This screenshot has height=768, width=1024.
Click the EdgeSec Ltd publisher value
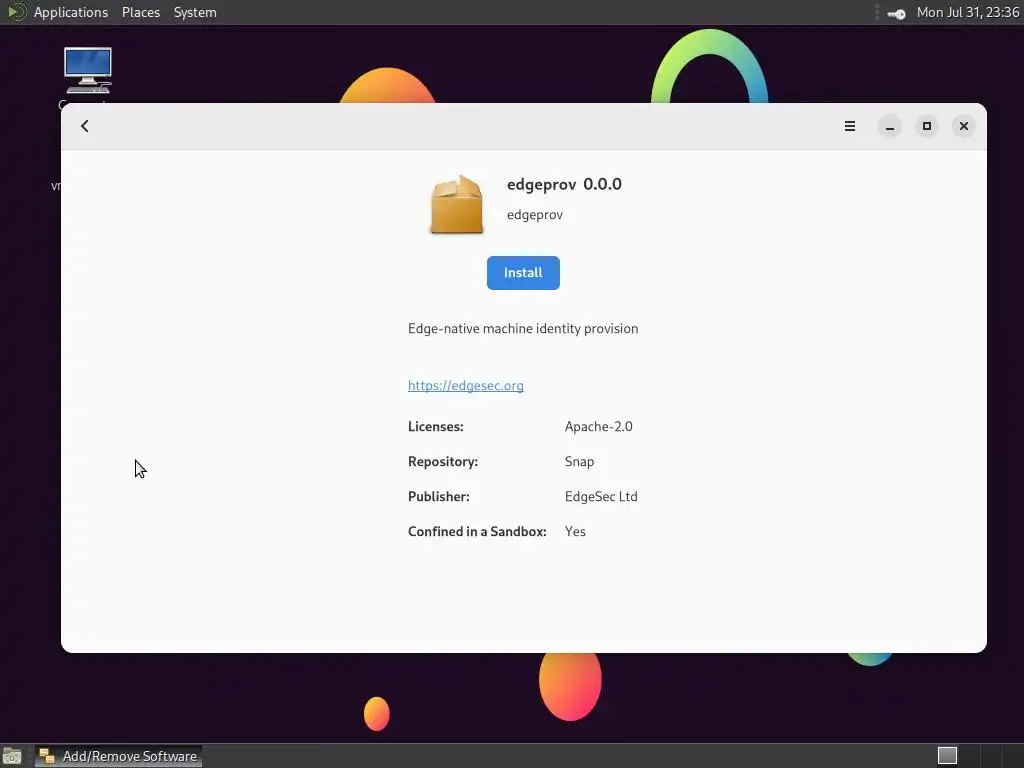[x=601, y=496]
